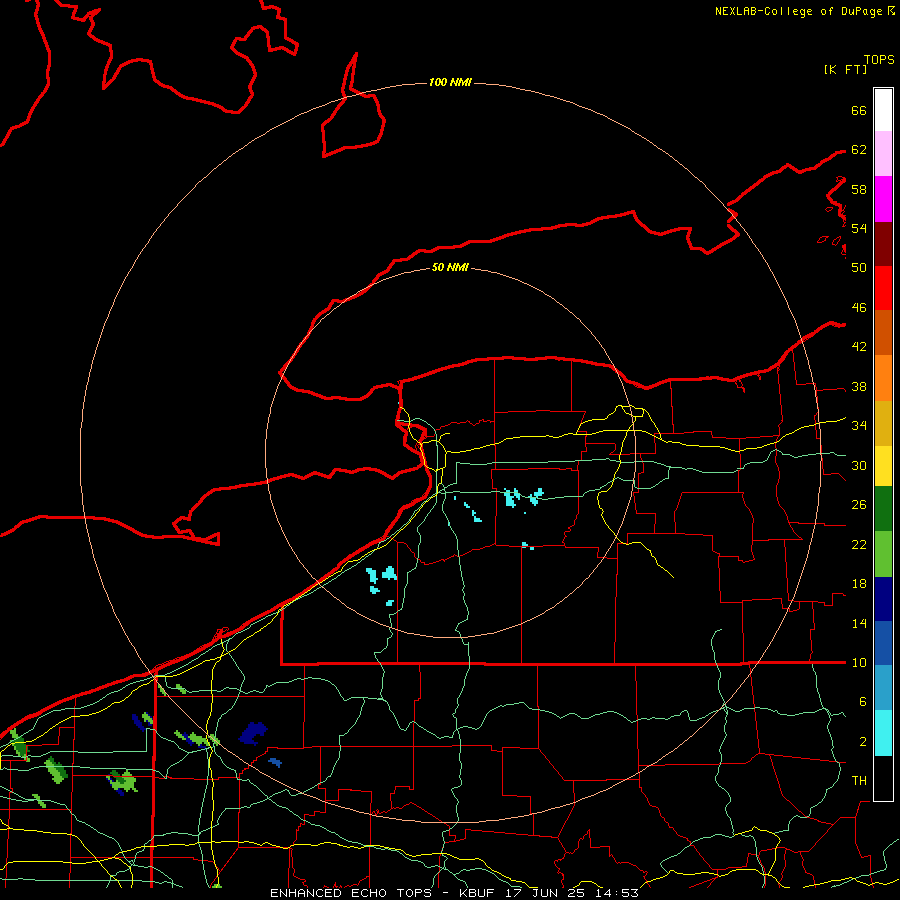900x900 pixels.
Task: Click the cyan echo cluster east of radar center
Action: click(x=522, y=496)
